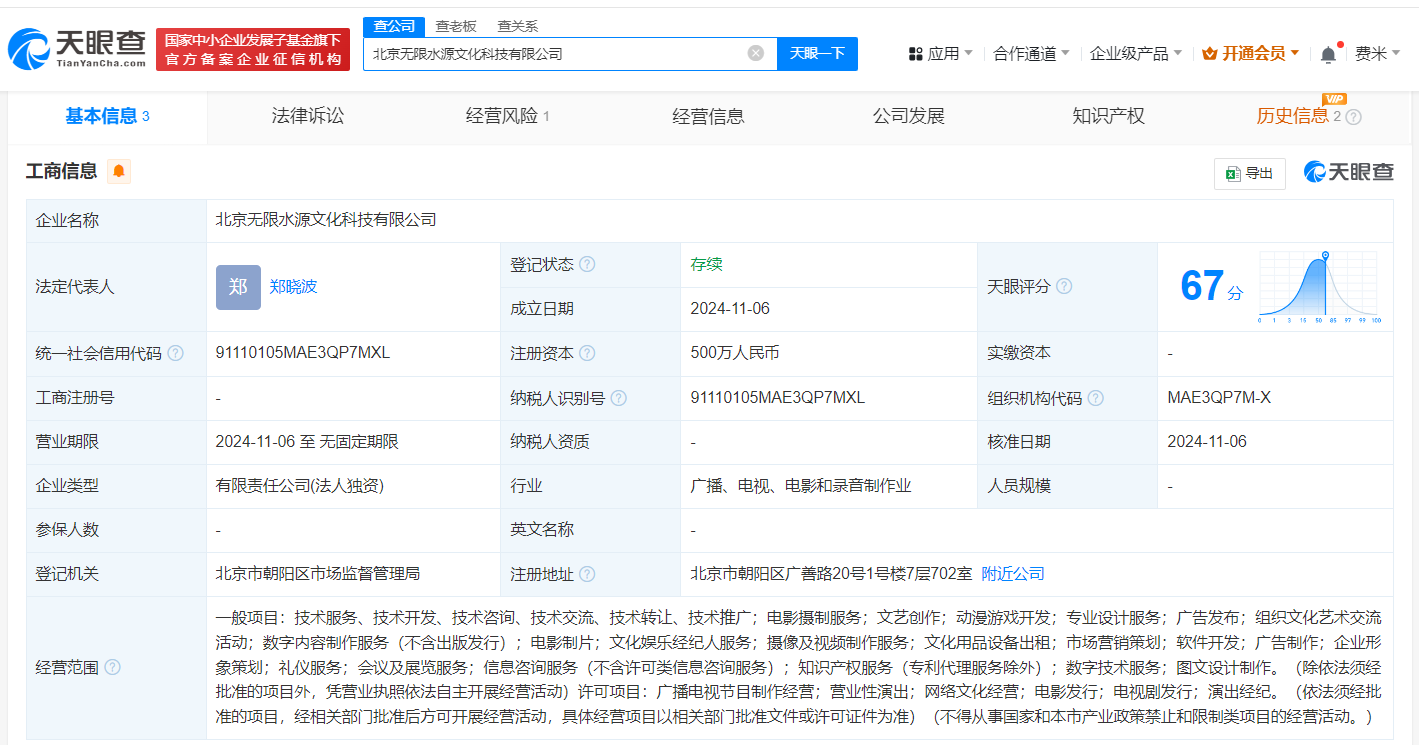The height and width of the screenshot is (745, 1419).
Task: Click the help icon beside 注册地址
Action: pyautogui.click(x=588, y=574)
